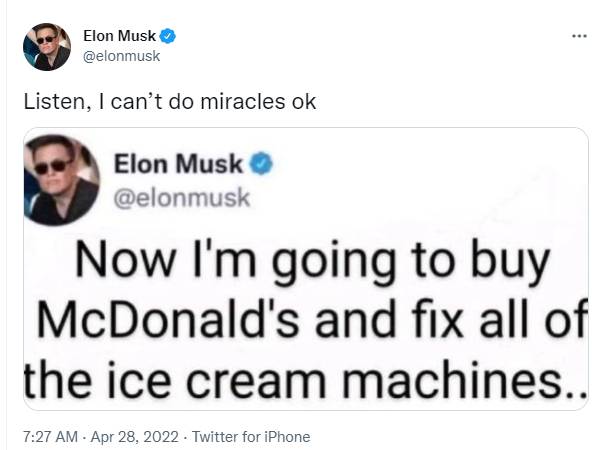
Task: Open the three-dot more options menu
Action: (x=579, y=36)
